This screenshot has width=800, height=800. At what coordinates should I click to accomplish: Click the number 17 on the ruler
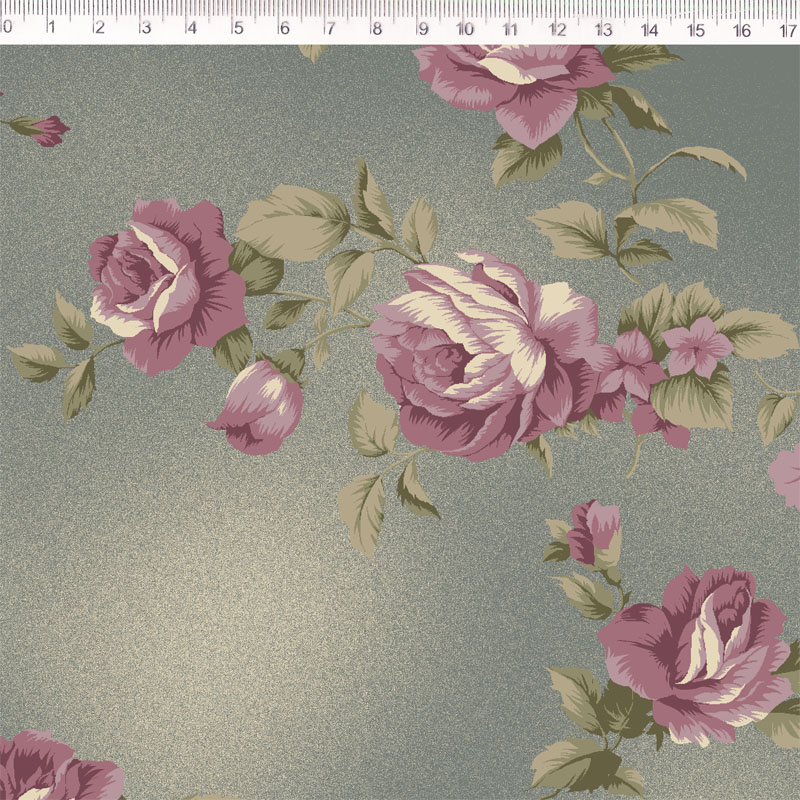click(787, 29)
